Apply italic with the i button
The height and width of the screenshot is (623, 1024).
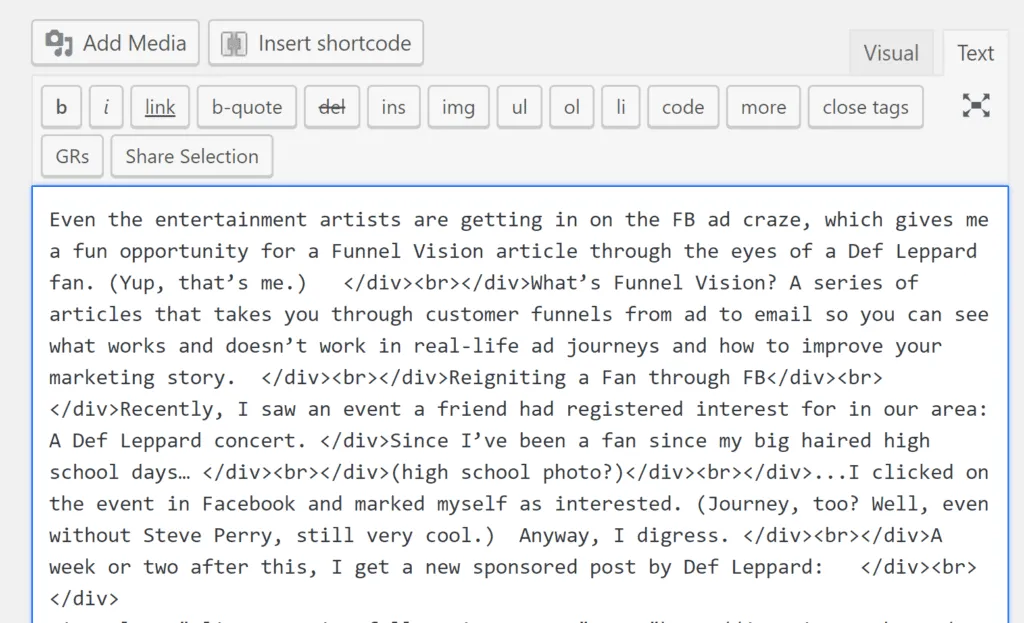click(106, 106)
